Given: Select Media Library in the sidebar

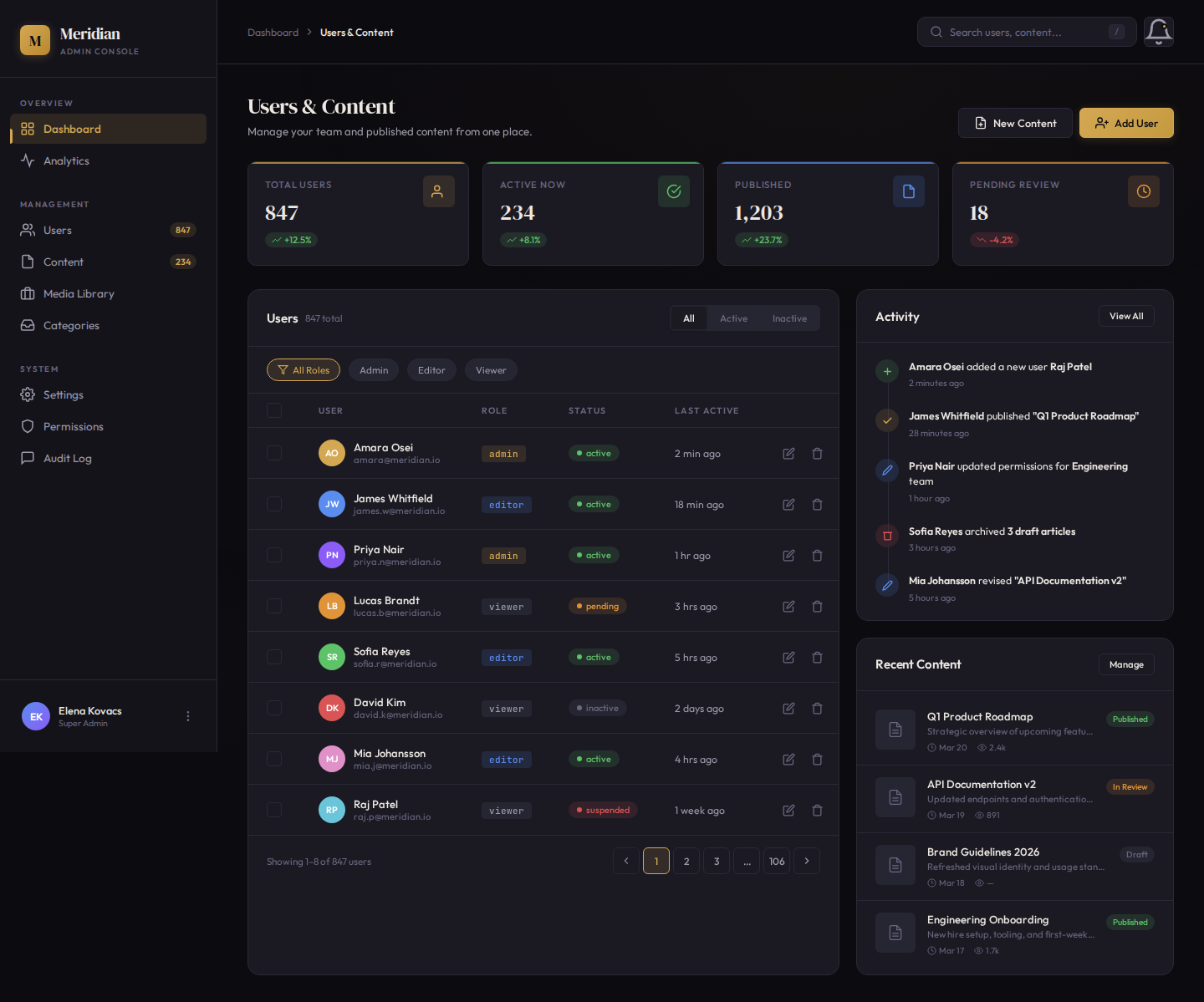Looking at the screenshot, I should pyautogui.click(x=78, y=293).
